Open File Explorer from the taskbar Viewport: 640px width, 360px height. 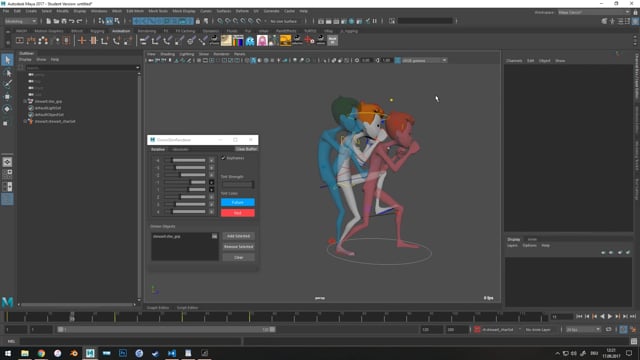tap(25, 353)
